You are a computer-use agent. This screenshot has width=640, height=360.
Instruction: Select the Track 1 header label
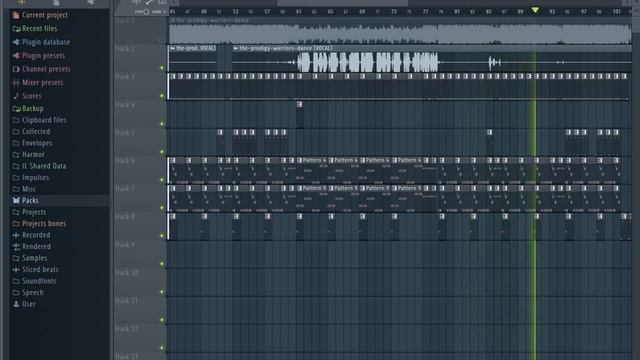124,21
